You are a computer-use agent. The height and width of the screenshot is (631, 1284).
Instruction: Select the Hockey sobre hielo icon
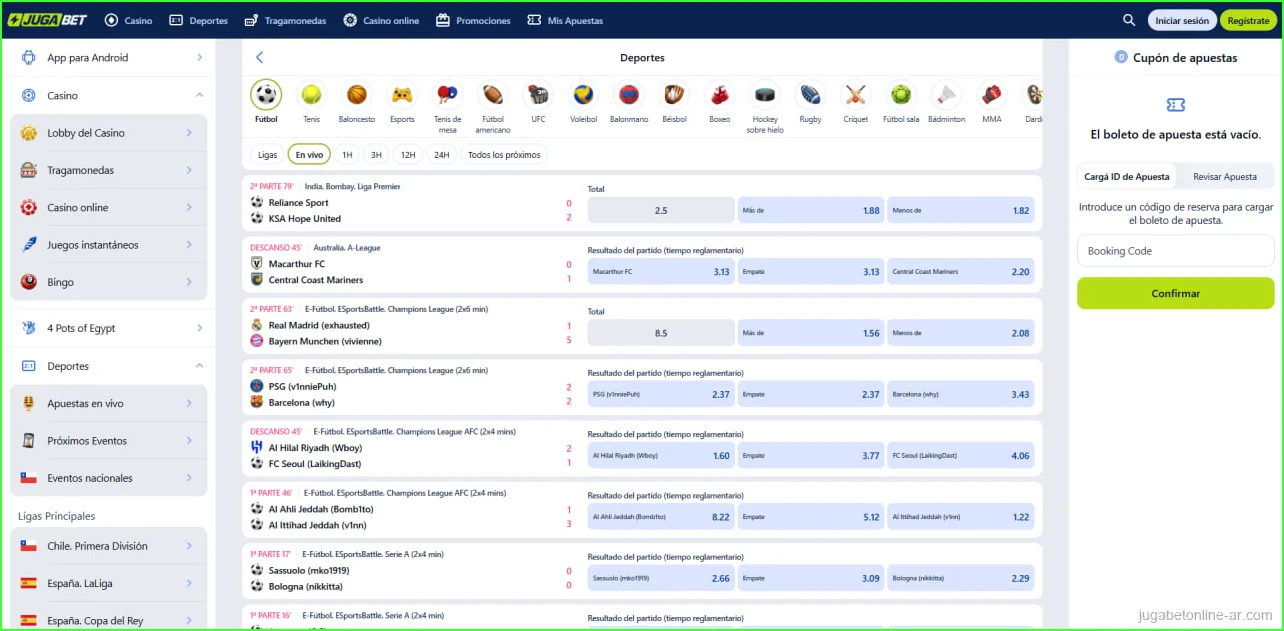coord(765,95)
